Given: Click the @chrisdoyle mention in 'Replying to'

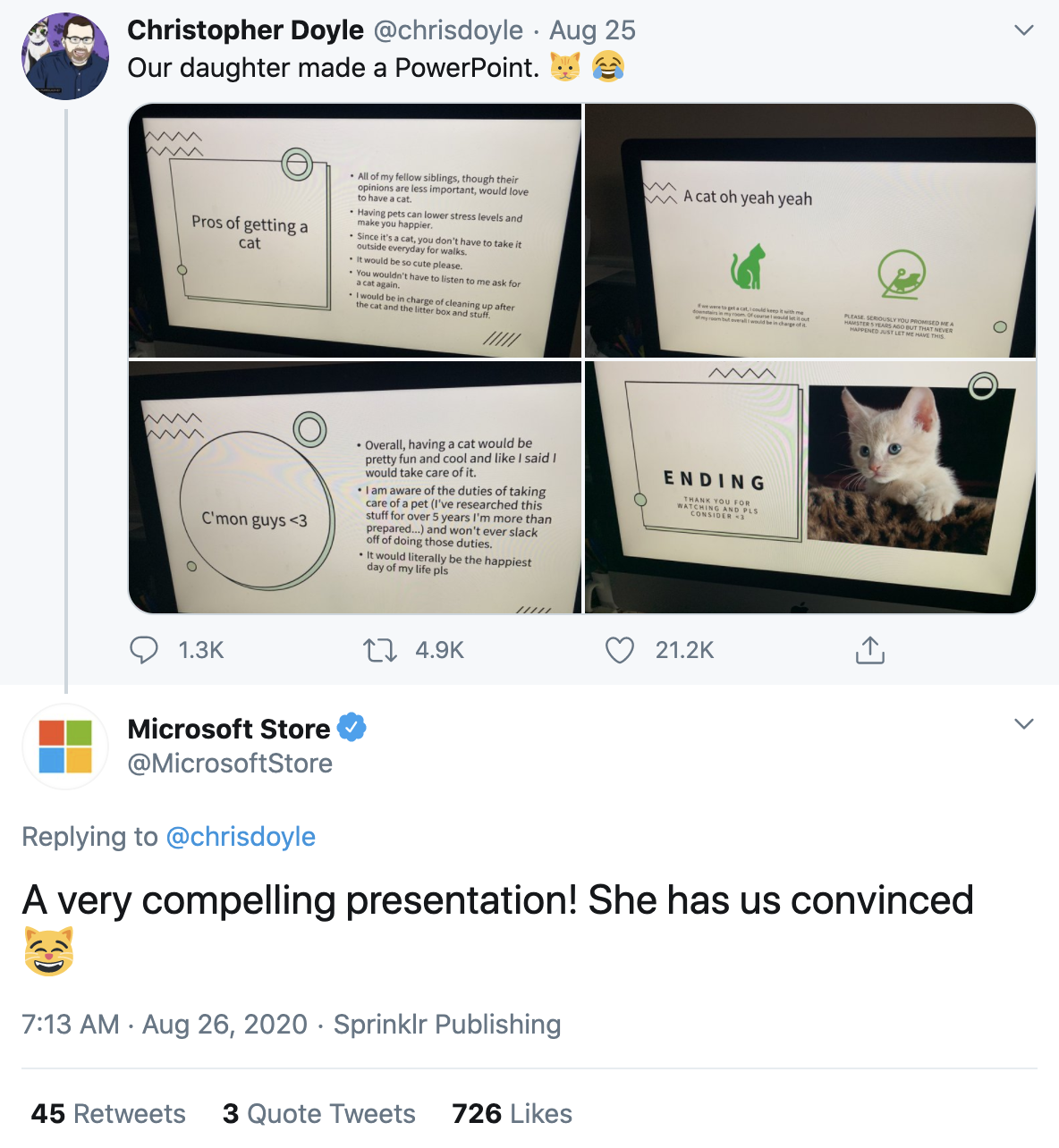Looking at the screenshot, I should (241, 837).
